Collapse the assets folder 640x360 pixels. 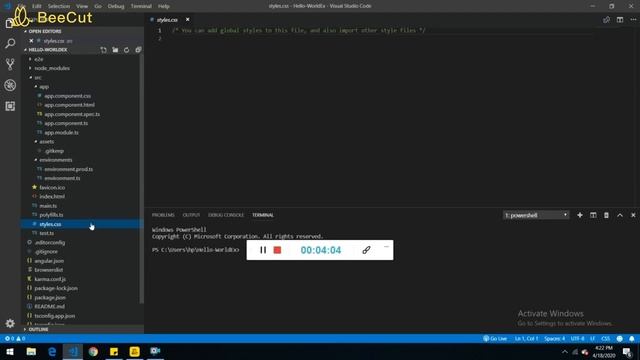tap(47, 142)
